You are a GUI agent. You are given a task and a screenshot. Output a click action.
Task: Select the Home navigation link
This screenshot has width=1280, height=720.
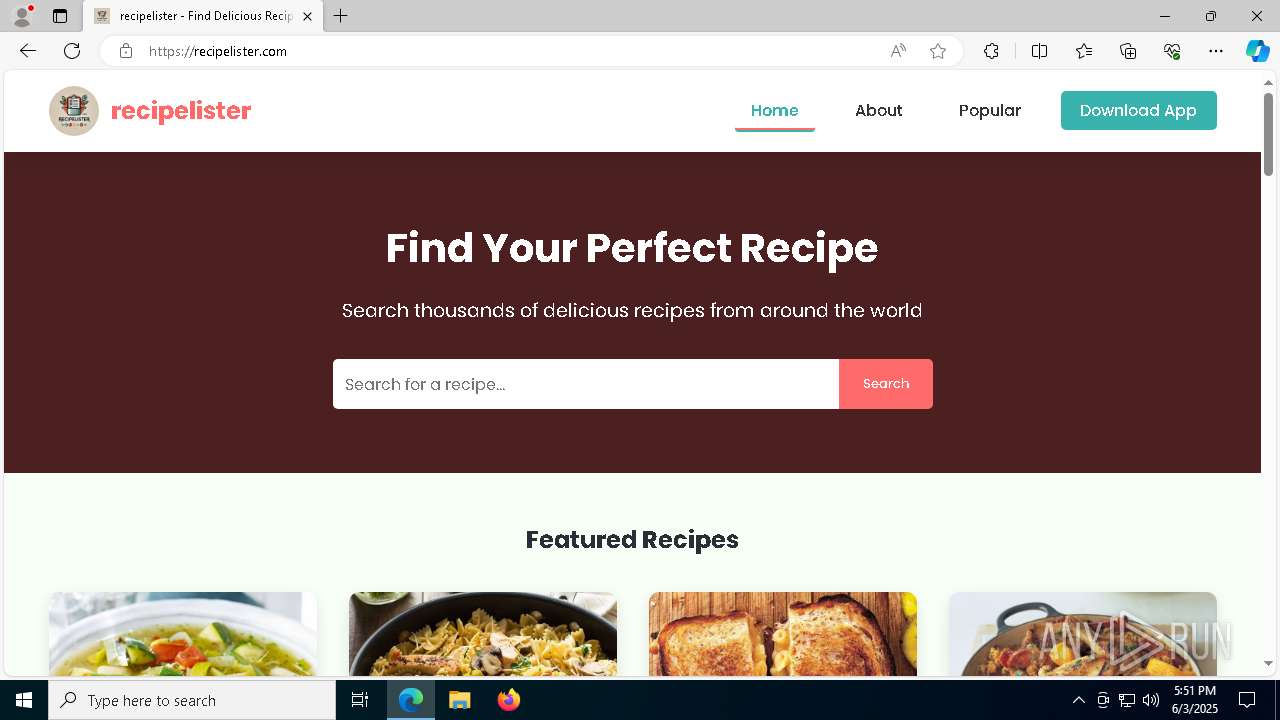tap(775, 111)
